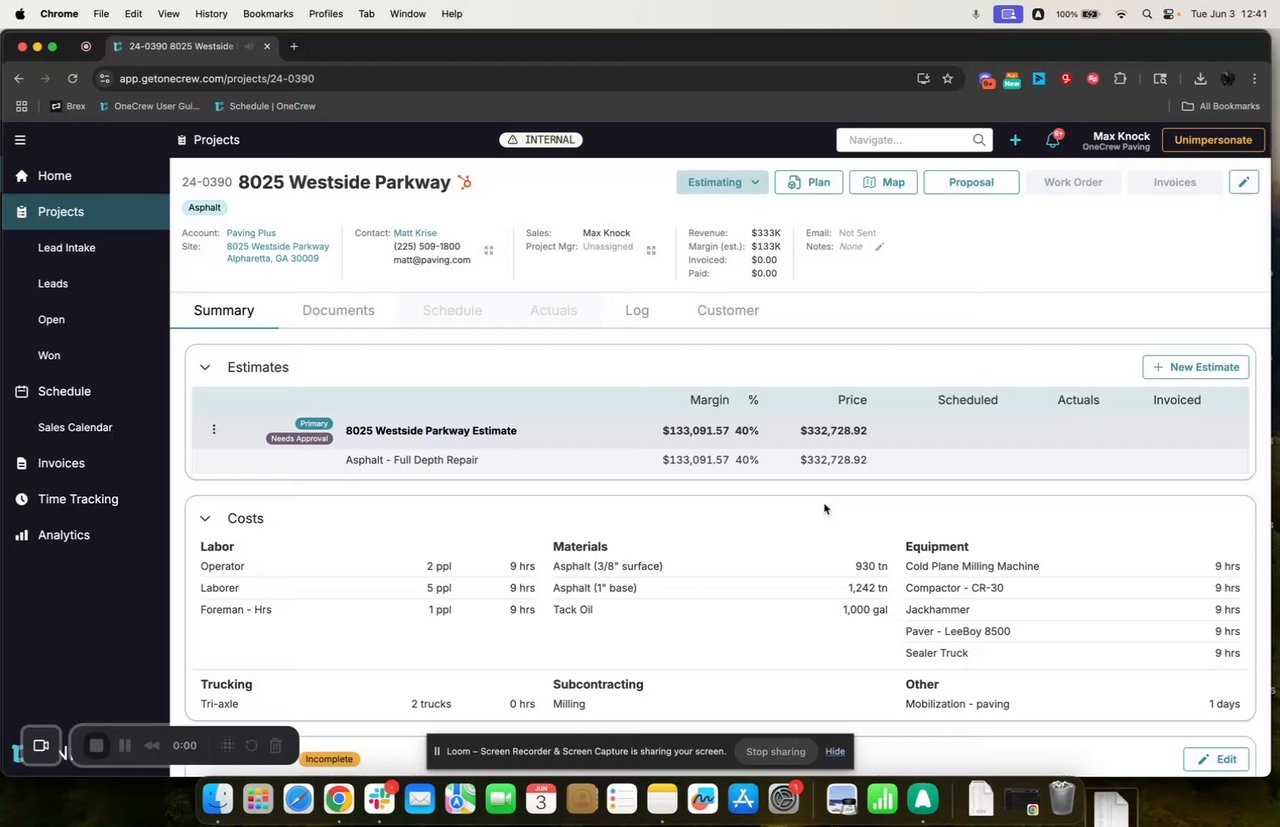1280x827 pixels.
Task: Open a new Chrome tab
Action: point(294,46)
